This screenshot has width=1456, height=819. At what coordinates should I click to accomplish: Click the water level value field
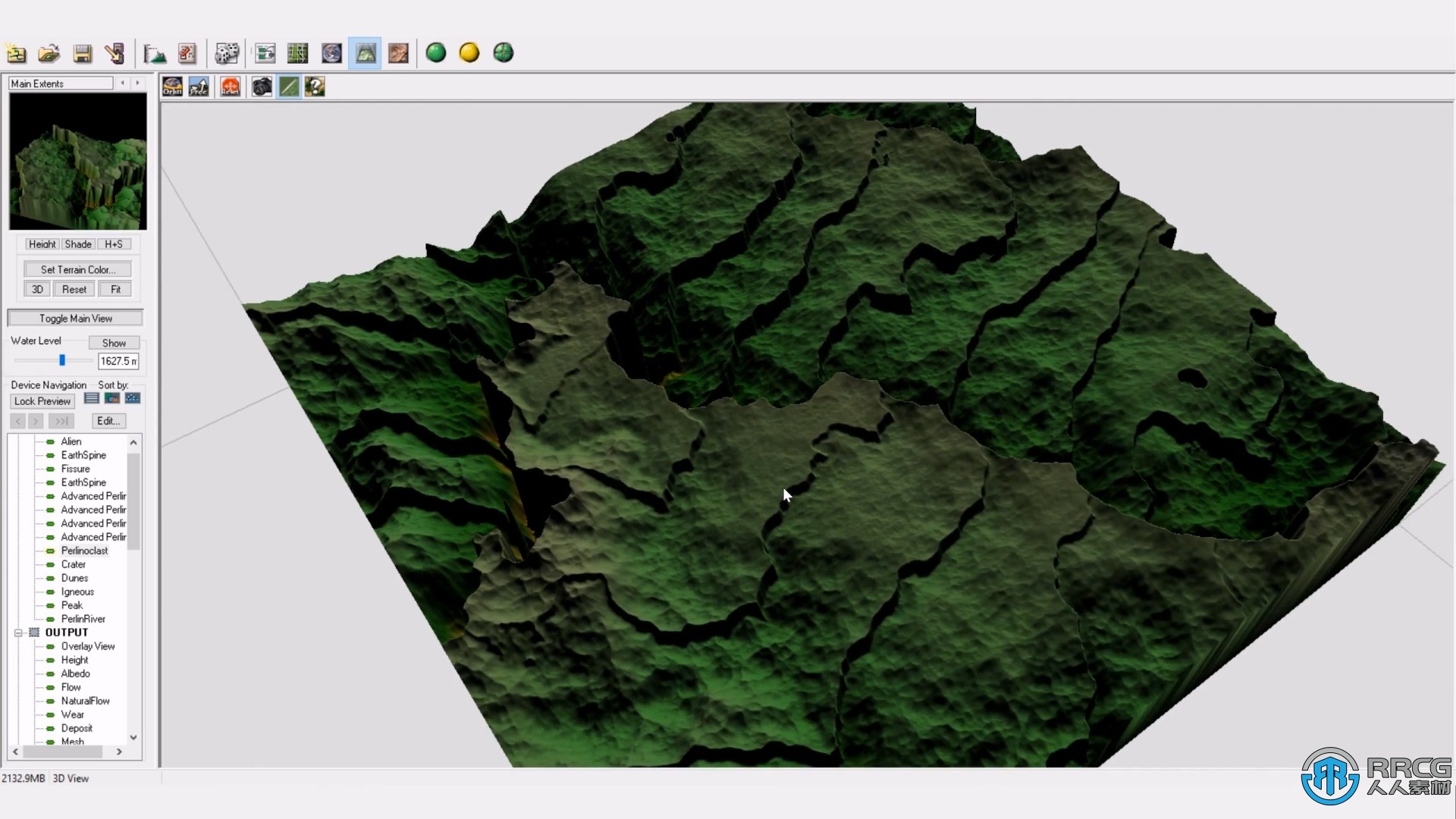click(x=118, y=361)
